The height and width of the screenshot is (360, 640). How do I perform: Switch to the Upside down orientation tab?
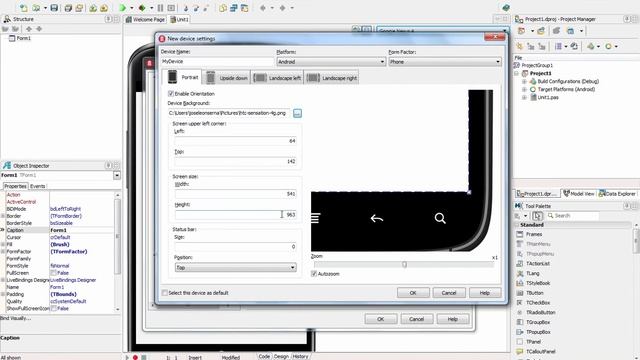(227, 78)
